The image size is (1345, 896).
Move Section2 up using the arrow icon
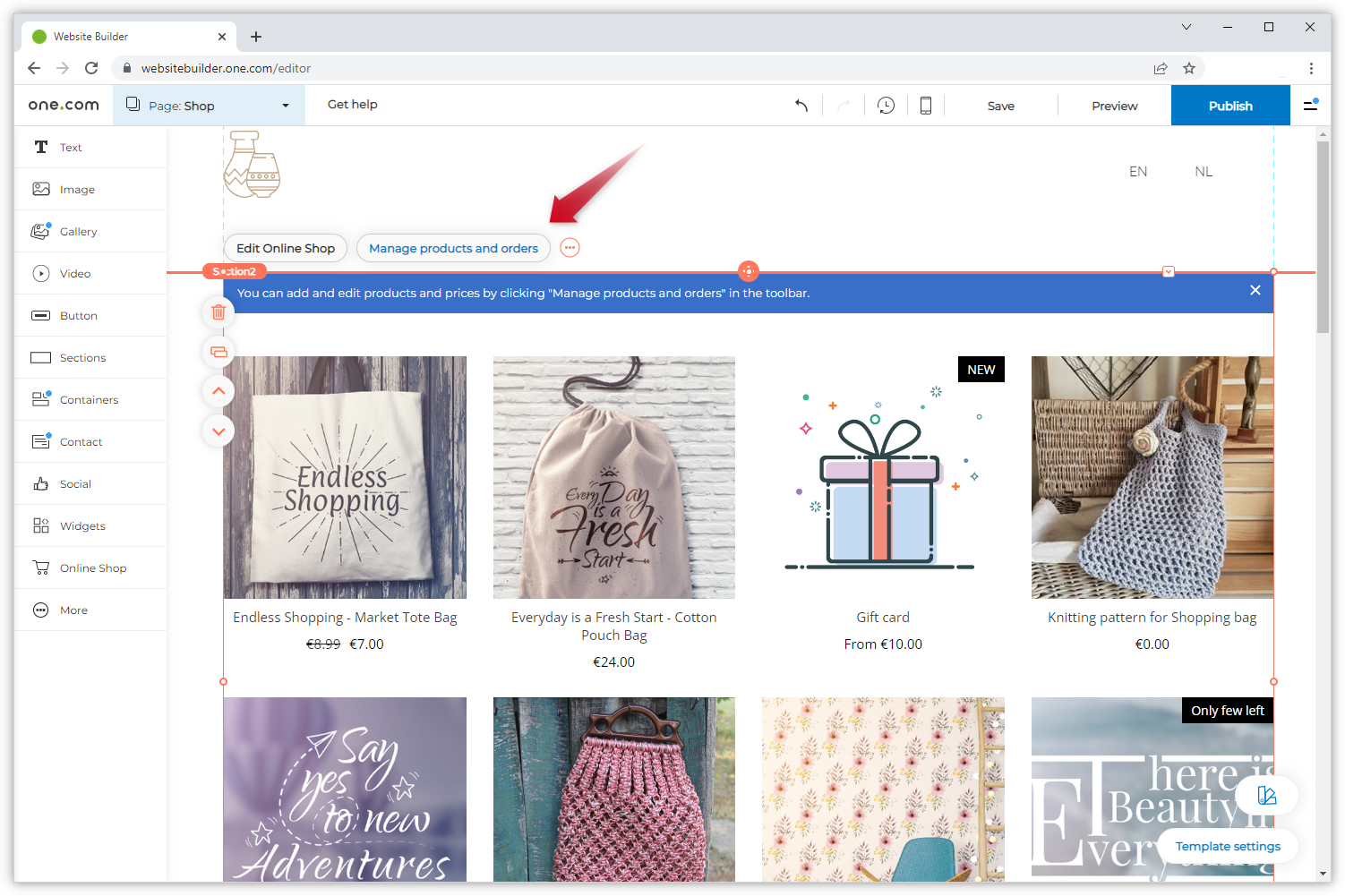pyautogui.click(x=218, y=390)
